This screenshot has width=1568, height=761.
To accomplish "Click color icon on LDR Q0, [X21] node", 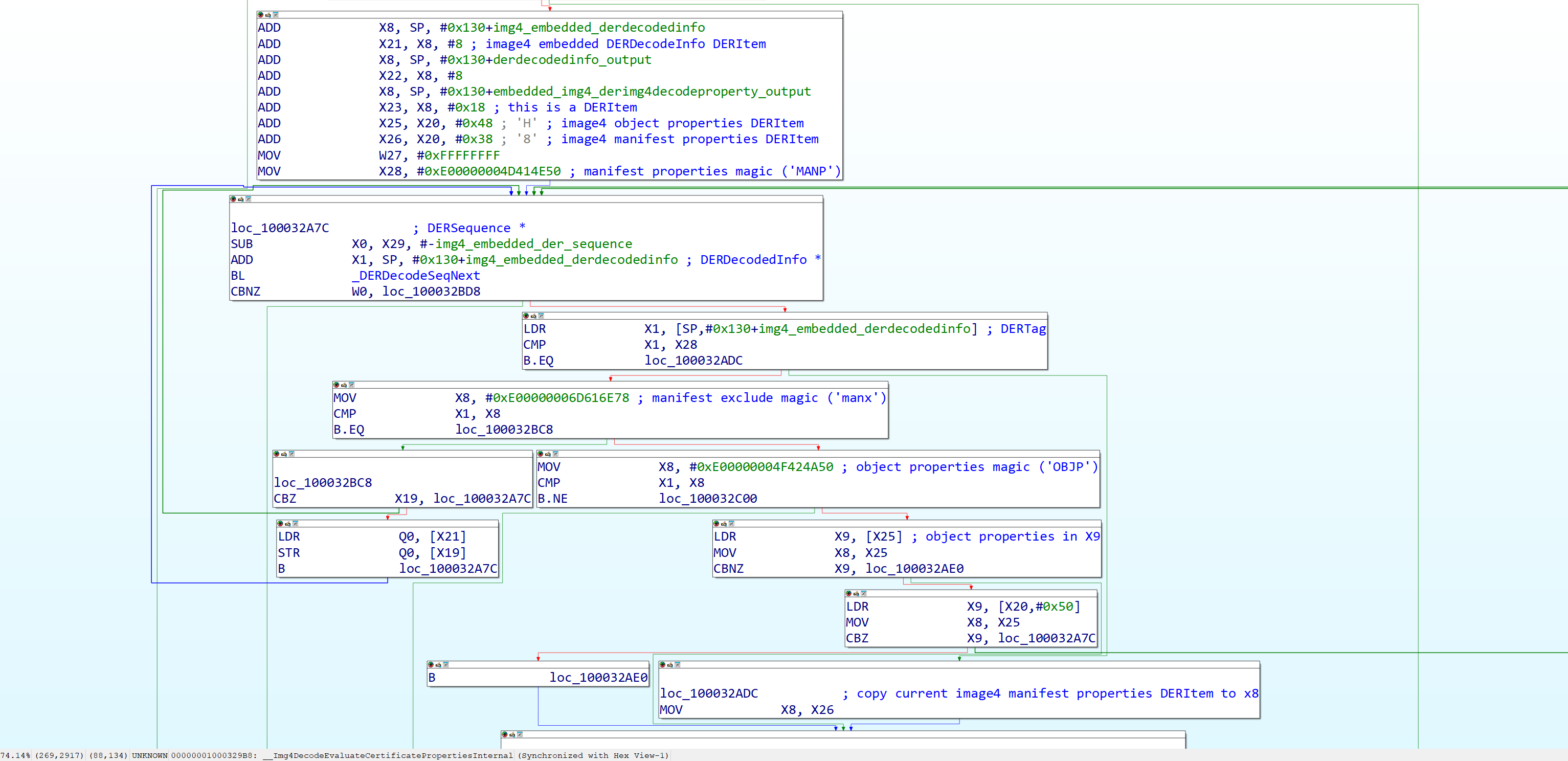I will (280, 524).
